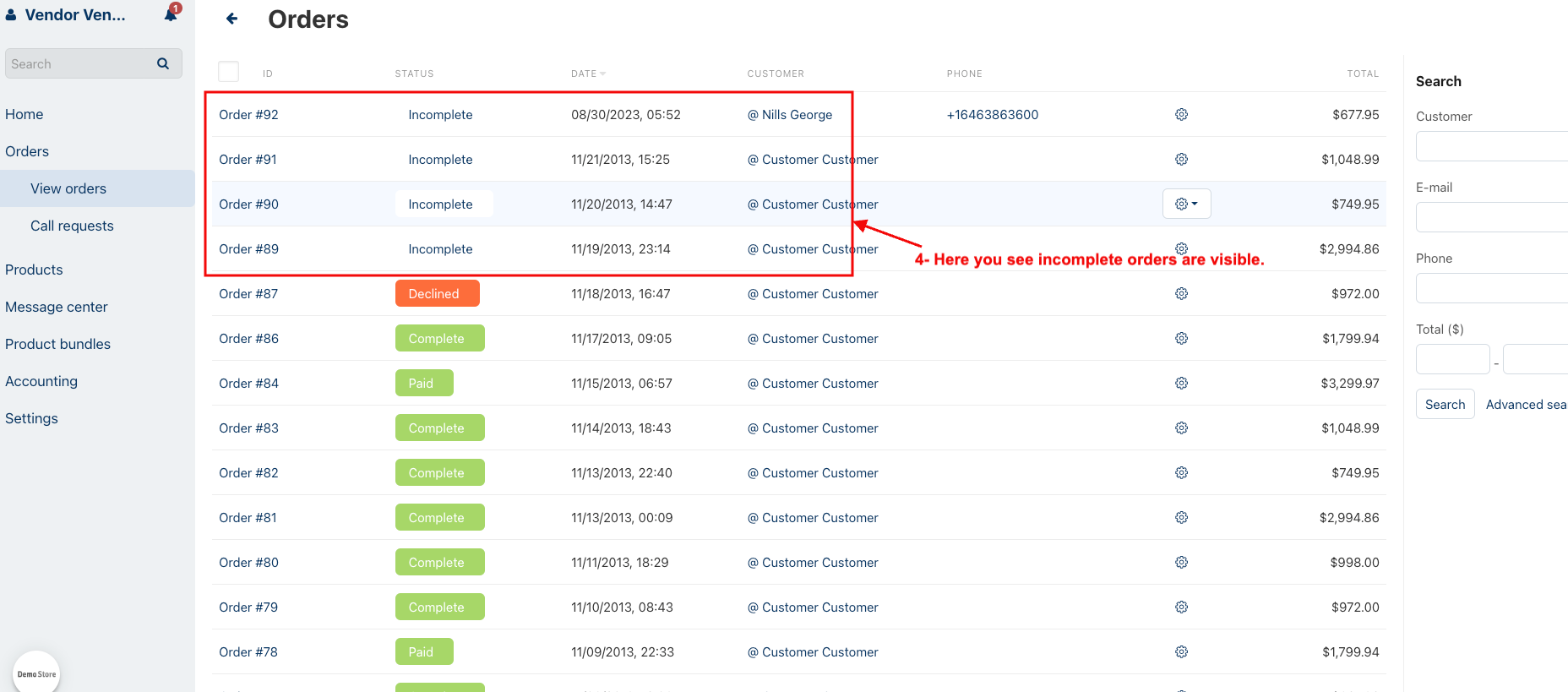Open Orders menu in sidebar
1568x692 pixels.
(27, 151)
